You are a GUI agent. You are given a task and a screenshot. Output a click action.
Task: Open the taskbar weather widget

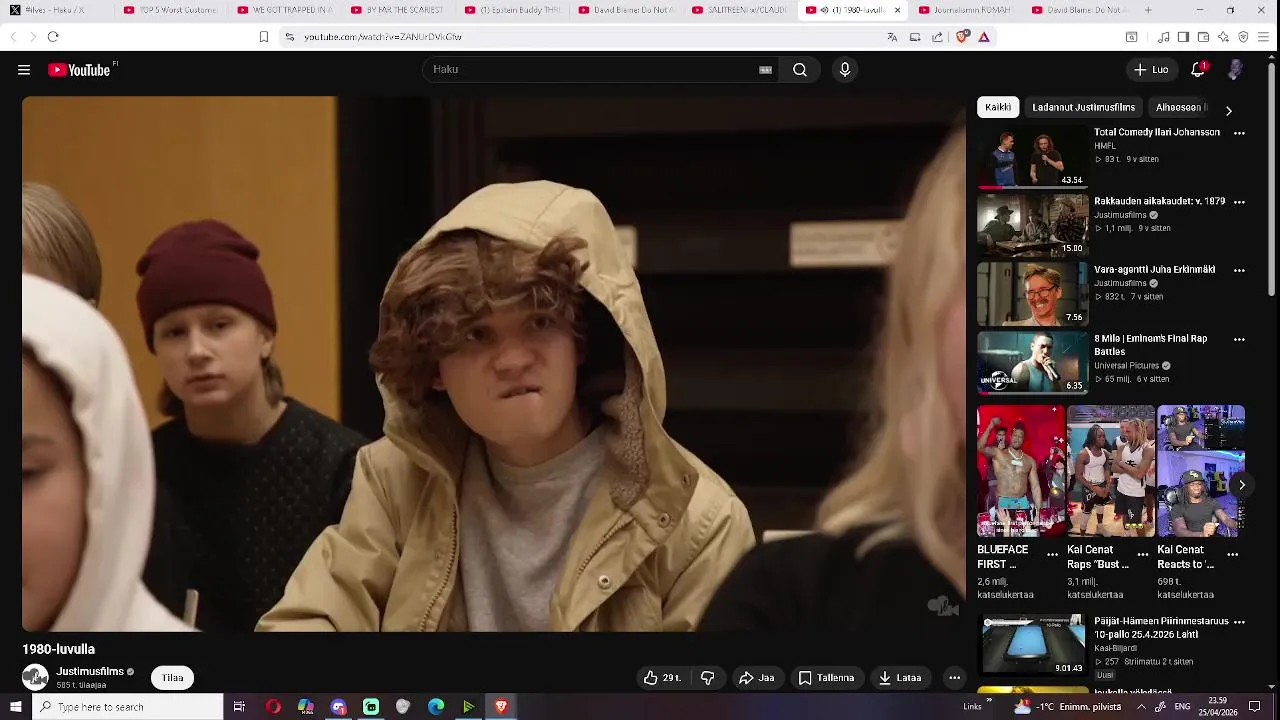pyautogui.click(x=1067, y=707)
